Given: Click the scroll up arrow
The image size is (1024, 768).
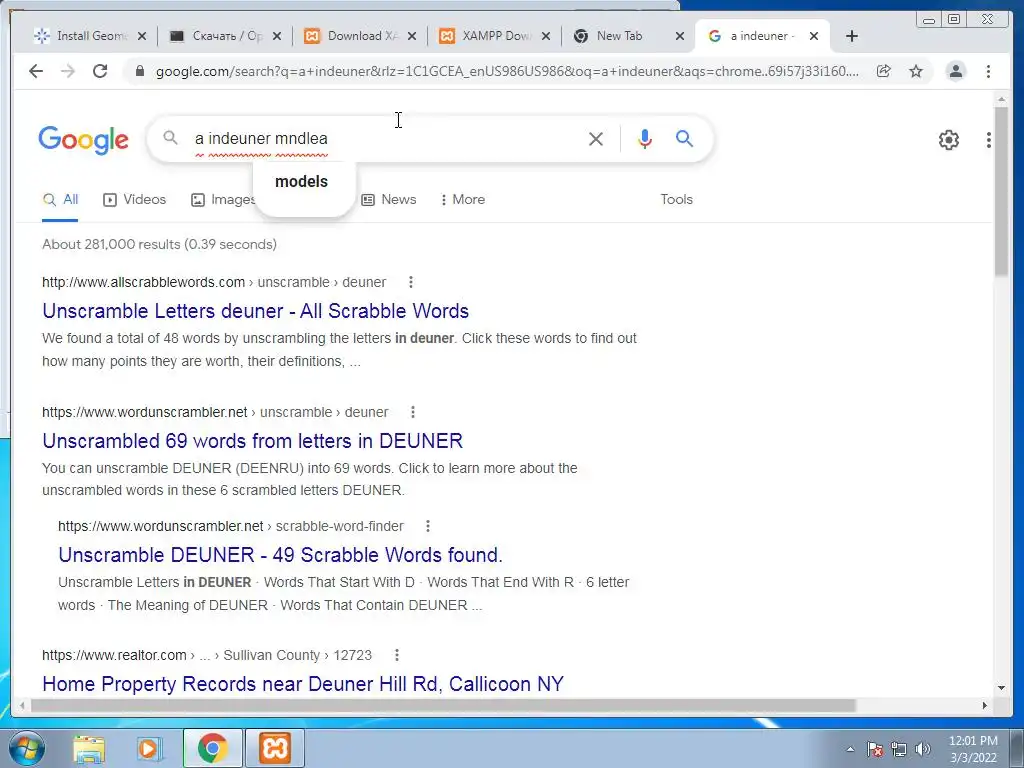Looking at the screenshot, I should point(1002,99).
